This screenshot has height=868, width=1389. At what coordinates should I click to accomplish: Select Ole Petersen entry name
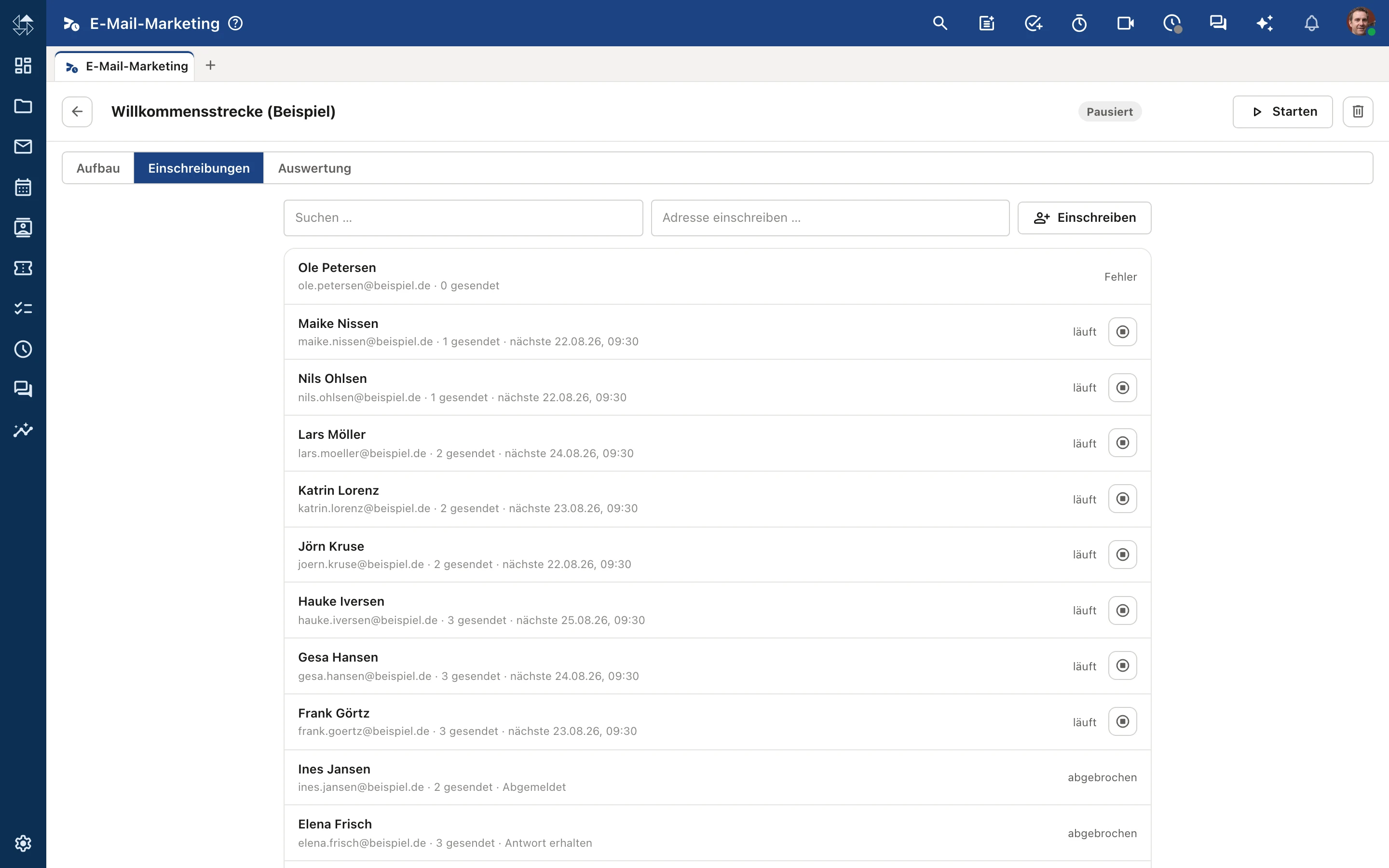337,268
